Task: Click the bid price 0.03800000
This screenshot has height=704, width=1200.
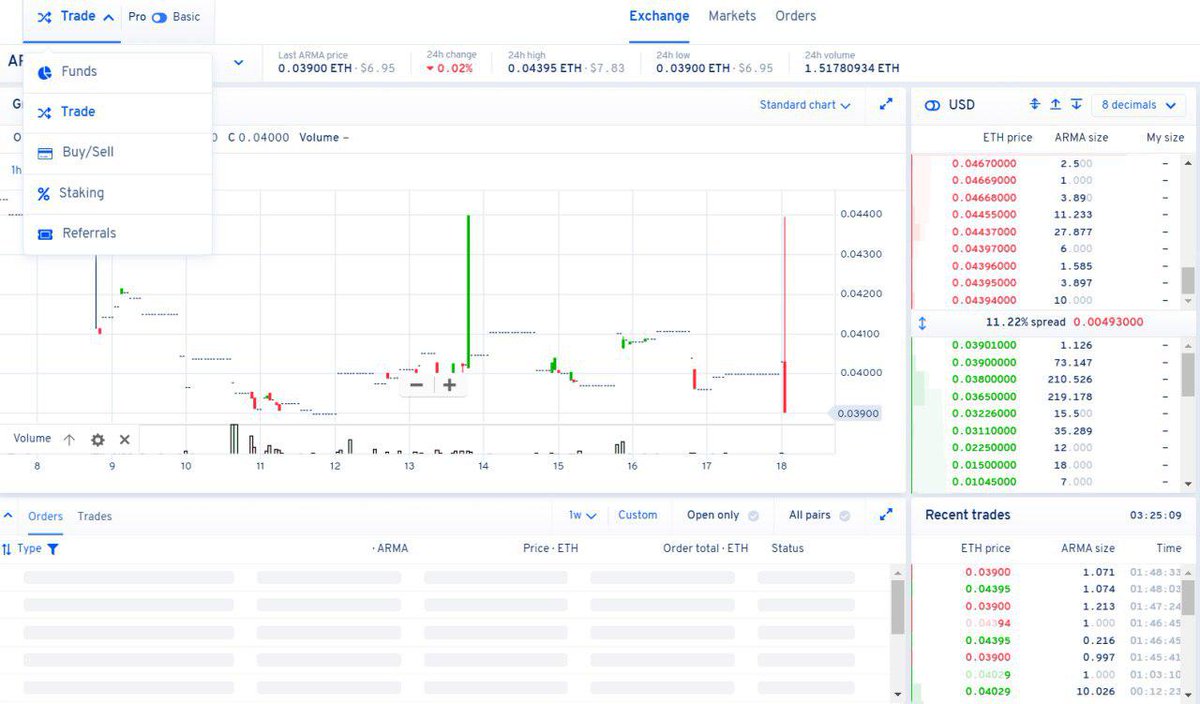Action: pyautogui.click(x=984, y=379)
